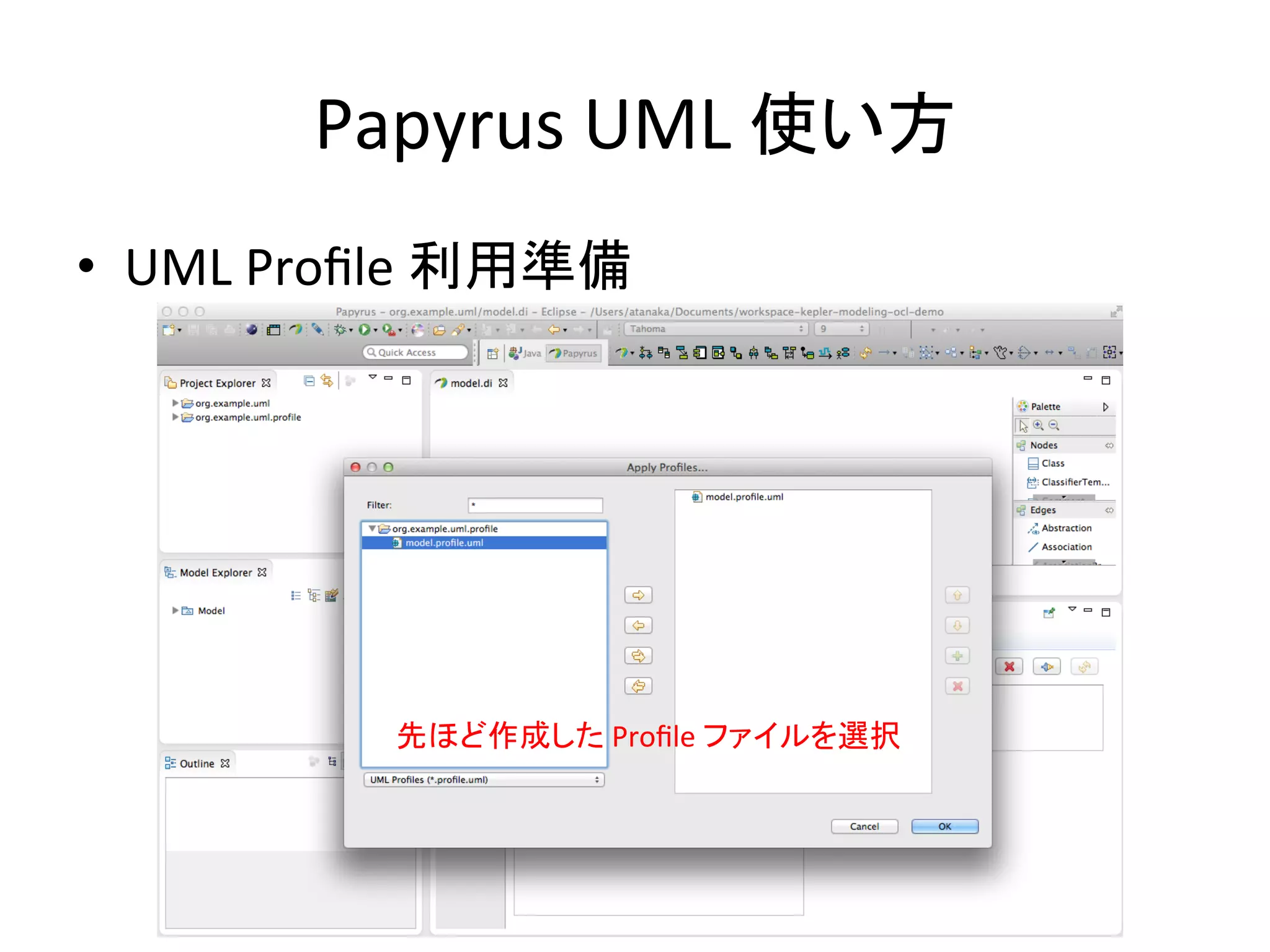The width and height of the screenshot is (1270, 952).
Task: Close the Project Explorer tab
Action: [266, 383]
